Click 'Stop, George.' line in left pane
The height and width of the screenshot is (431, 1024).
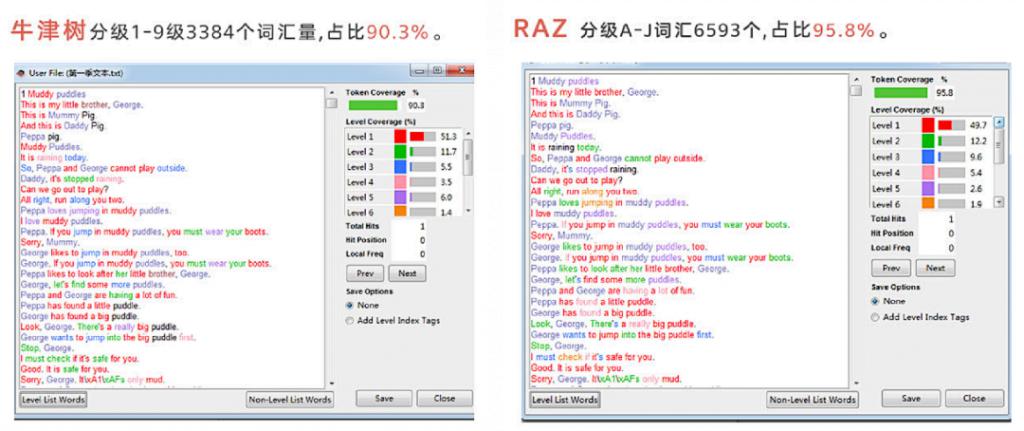click(46, 348)
